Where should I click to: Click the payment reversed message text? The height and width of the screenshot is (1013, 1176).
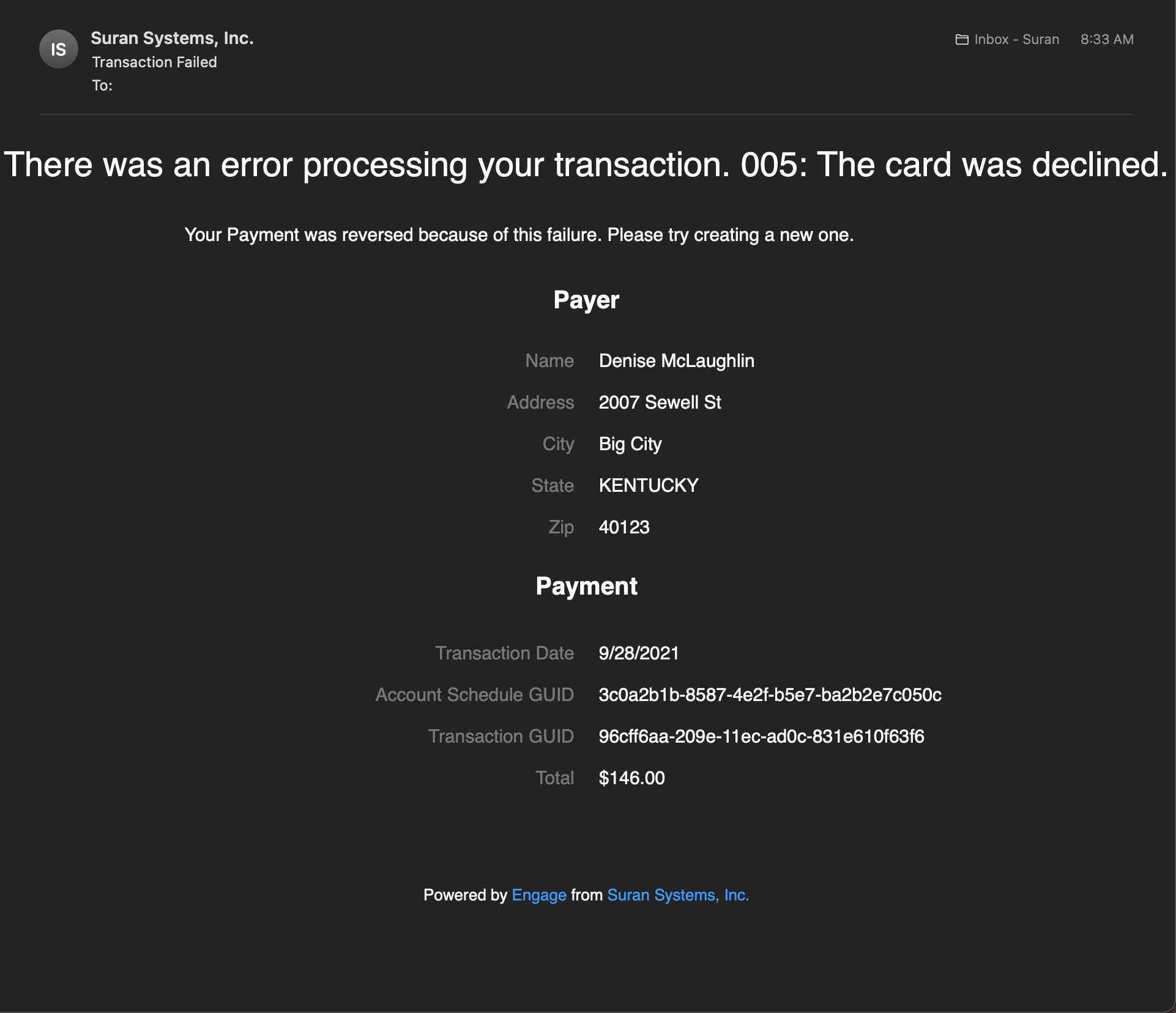pos(519,235)
